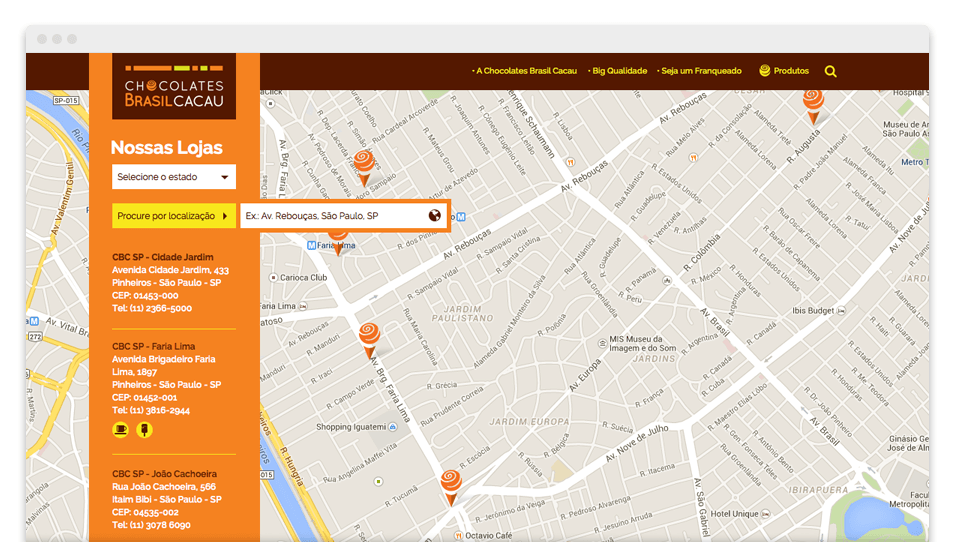The image size is (958, 542).
Task: Click the IBIRAPUERA map label
Action: 818,490
